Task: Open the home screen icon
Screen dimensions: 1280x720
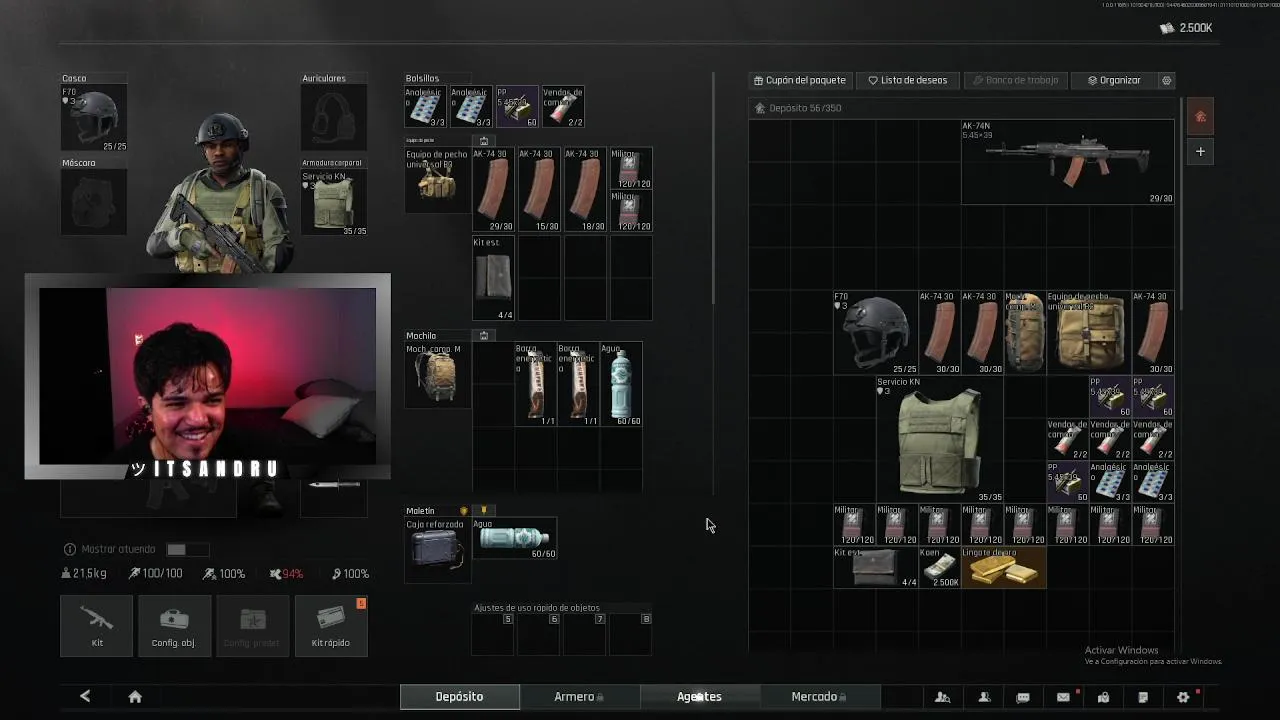Action: pyautogui.click(x=135, y=696)
